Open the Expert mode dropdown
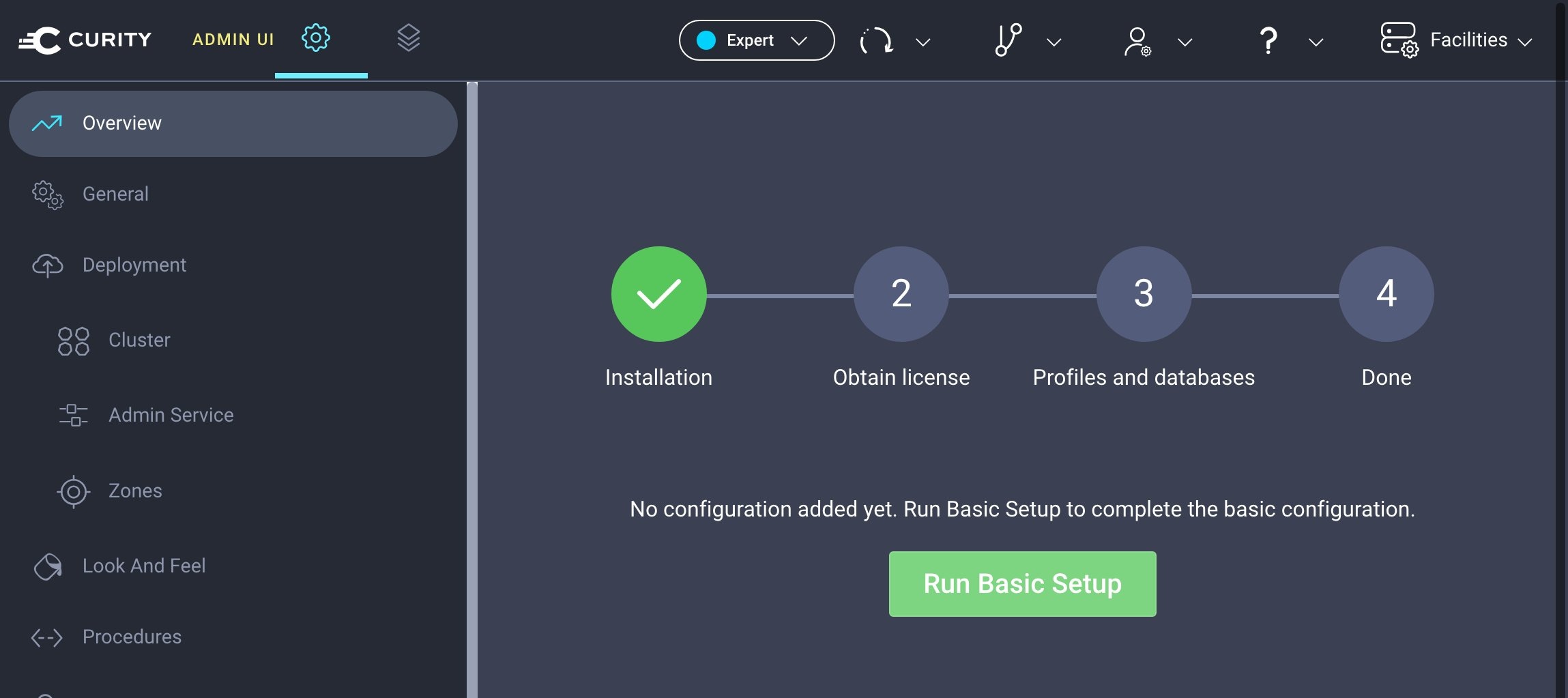Image resolution: width=1568 pixels, height=698 pixels. pyautogui.click(x=756, y=40)
